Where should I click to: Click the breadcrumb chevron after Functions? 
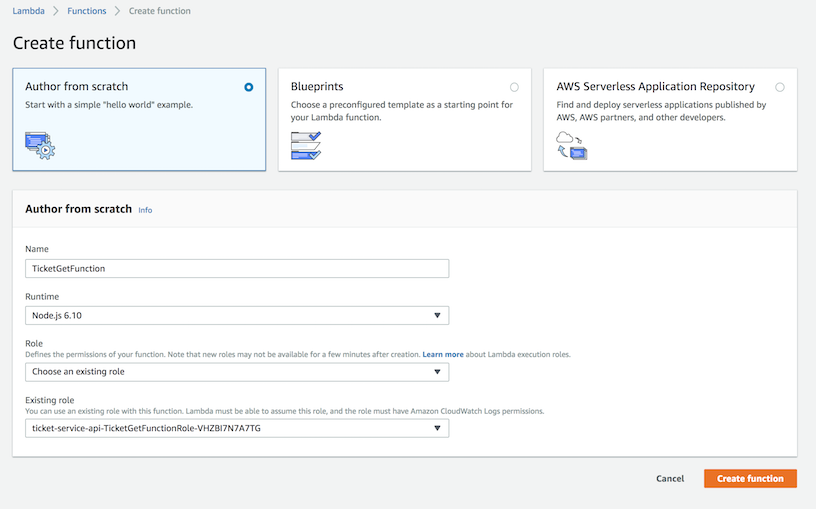(117, 11)
